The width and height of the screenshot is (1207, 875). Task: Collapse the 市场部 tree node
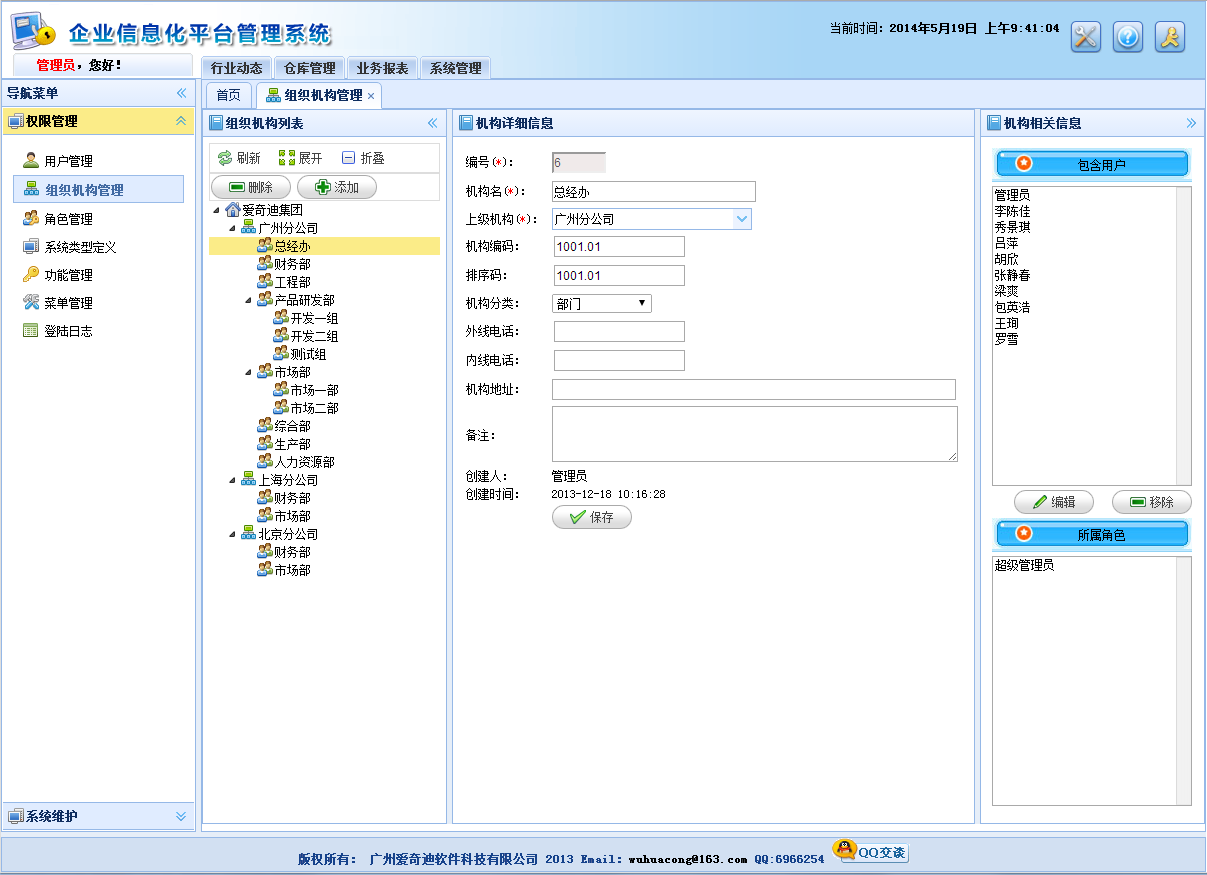click(x=249, y=372)
